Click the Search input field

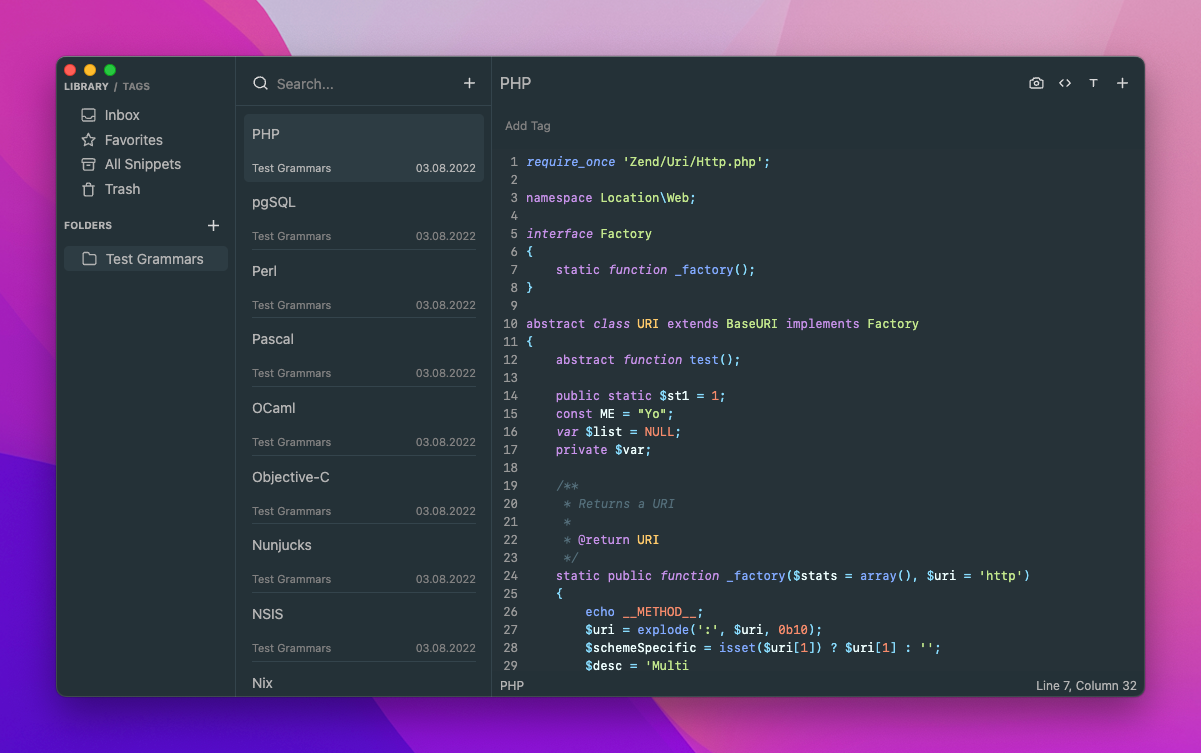point(365,84)
